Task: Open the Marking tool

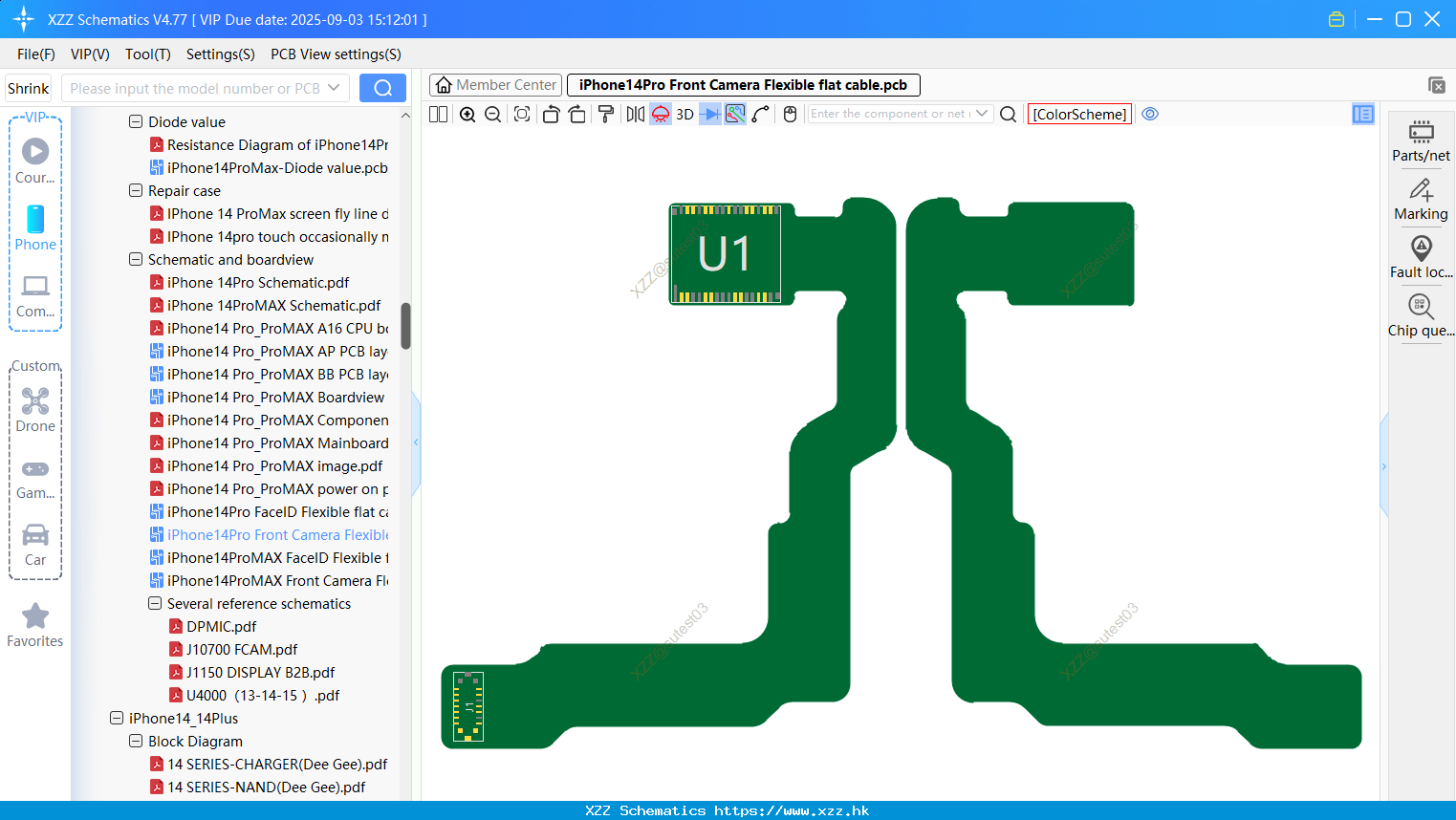Action: pos(1421,199)
